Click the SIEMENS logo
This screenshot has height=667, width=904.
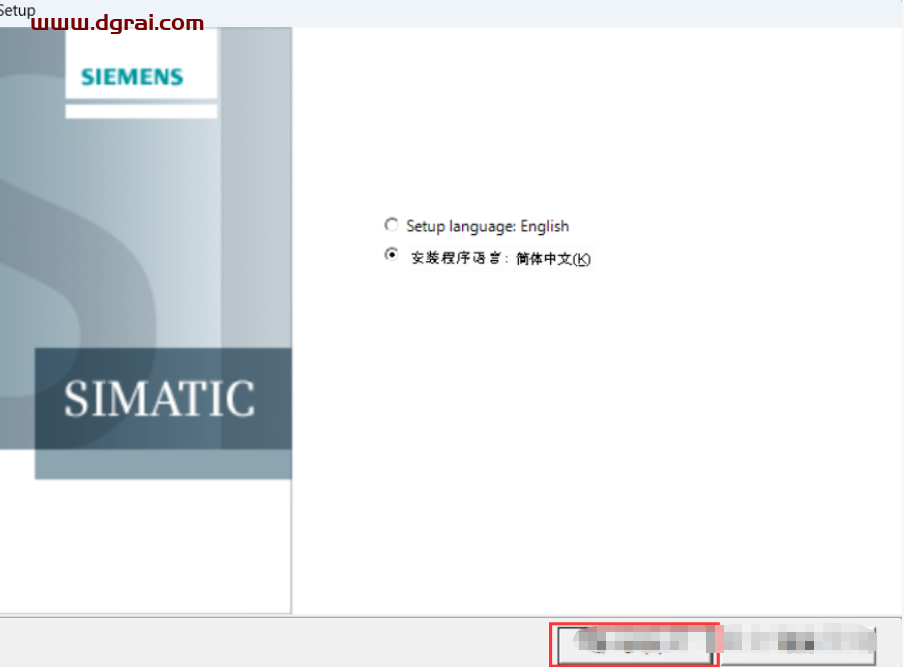tap(132, 77)
